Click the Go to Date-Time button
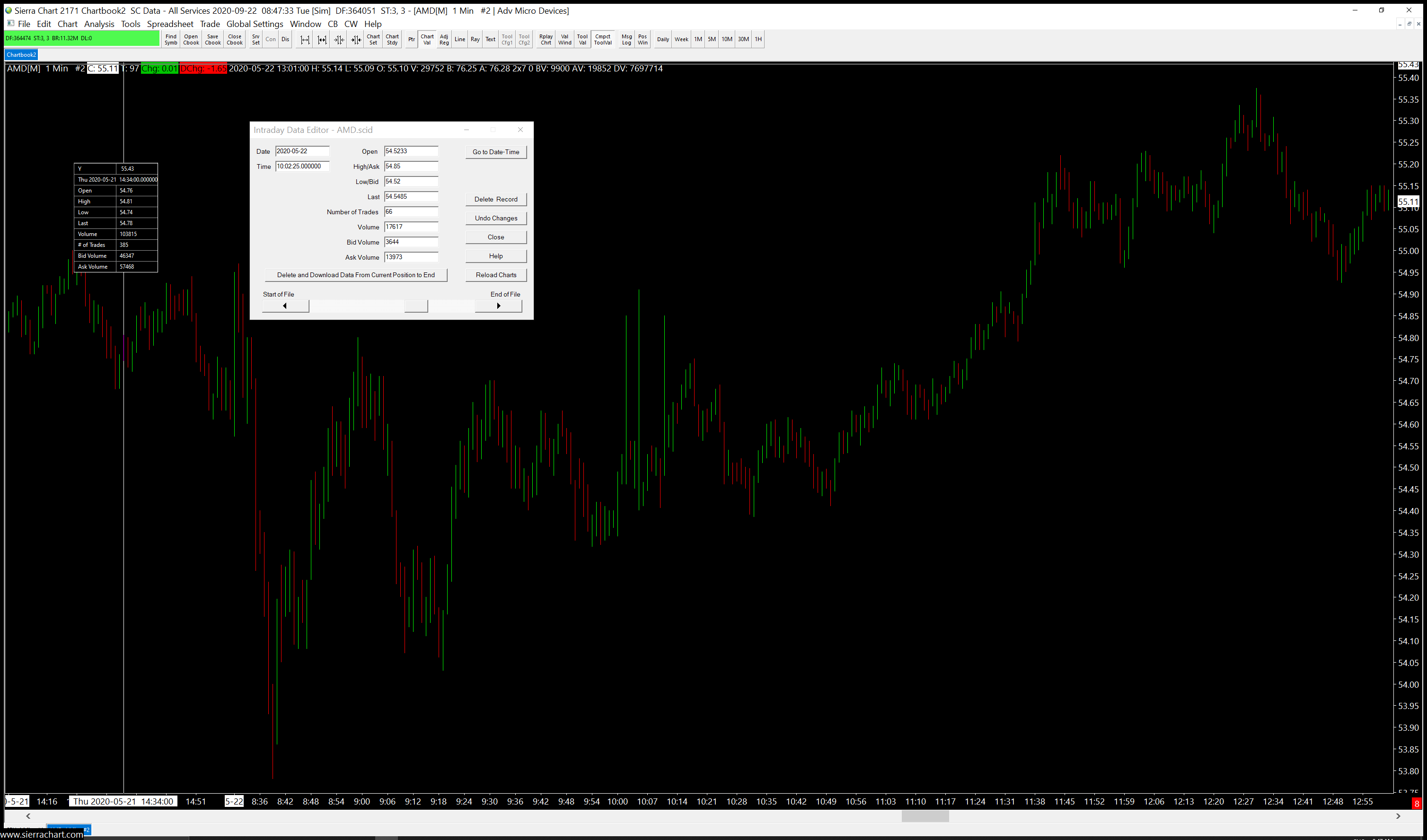The width and height of the screenshot is (1427, 840). (x=495, y=152)
